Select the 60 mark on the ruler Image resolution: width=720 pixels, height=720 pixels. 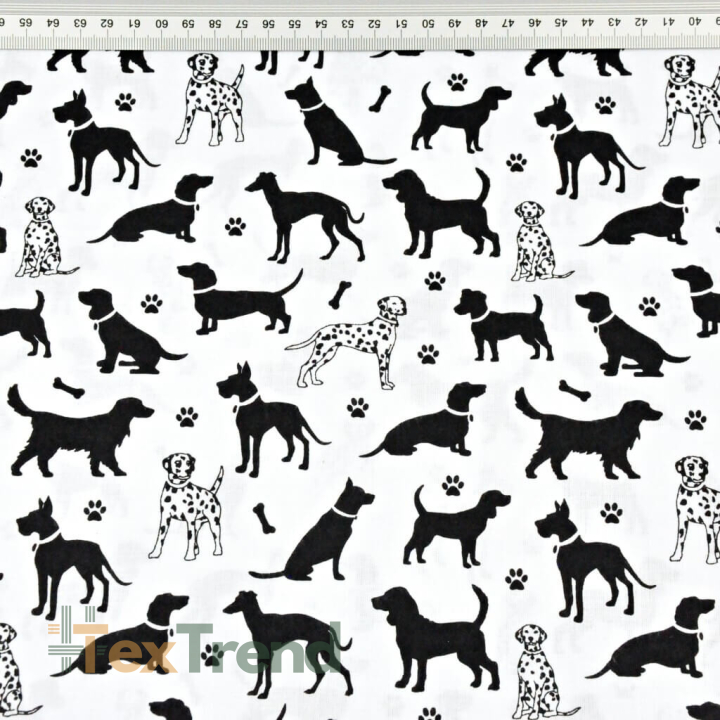162,21
